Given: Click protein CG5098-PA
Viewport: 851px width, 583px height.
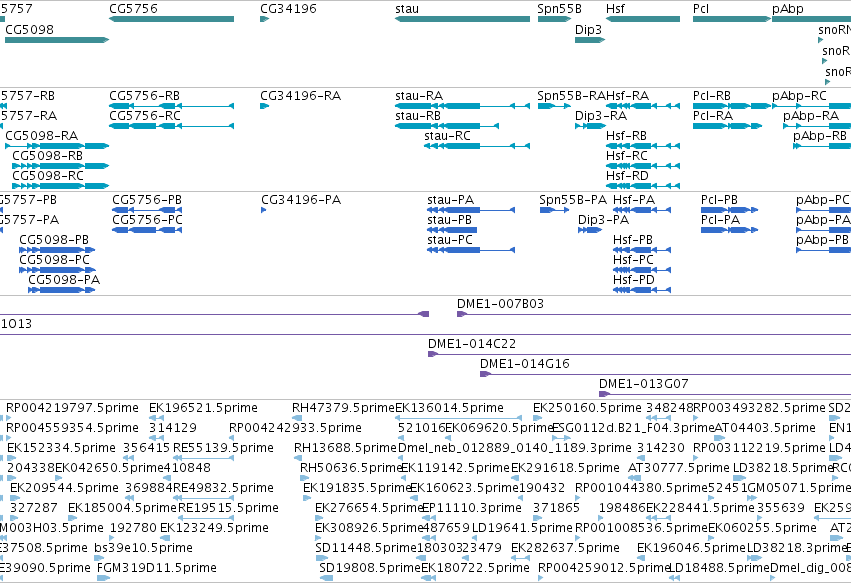Looking at the screenshot, I should [x=61, y=290].
